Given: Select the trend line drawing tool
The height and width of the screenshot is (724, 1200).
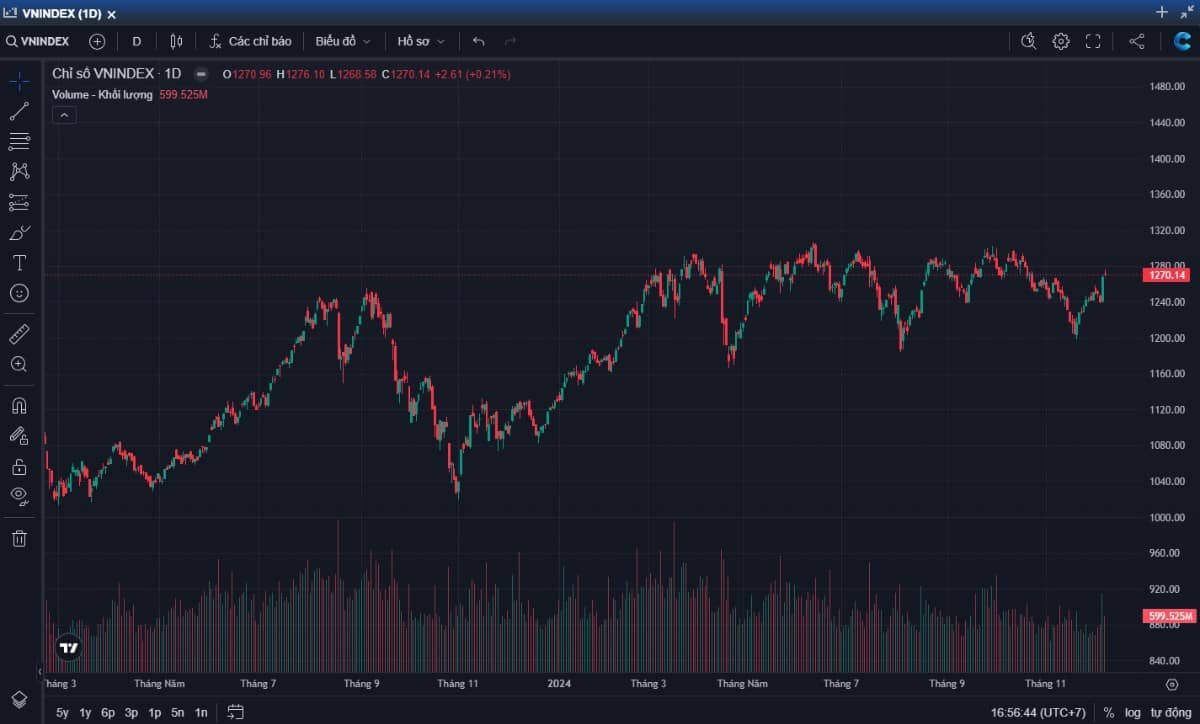Looking at the screenshot, I should coord(19,111).
